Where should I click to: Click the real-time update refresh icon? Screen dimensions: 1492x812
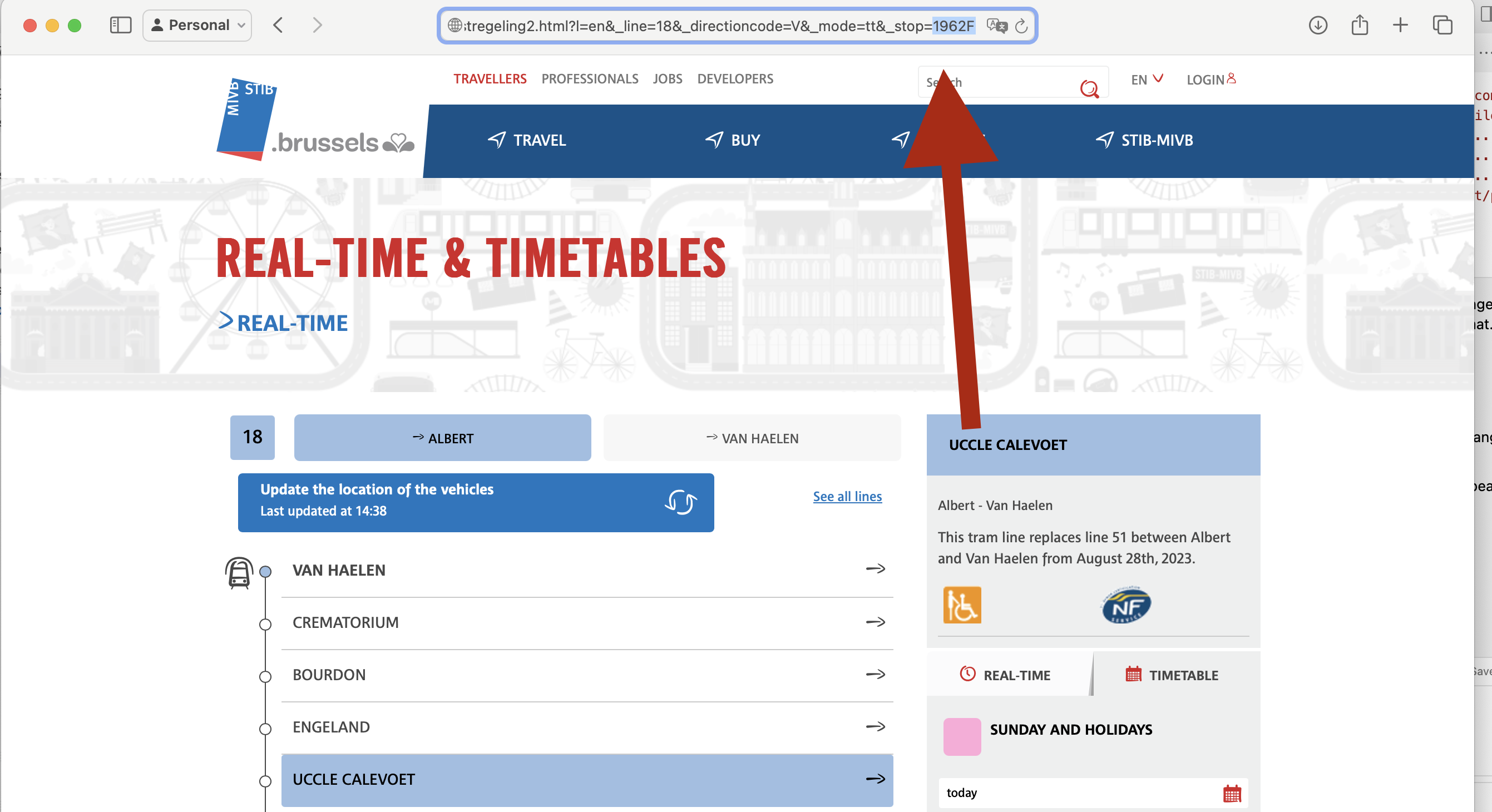[681, 500]
